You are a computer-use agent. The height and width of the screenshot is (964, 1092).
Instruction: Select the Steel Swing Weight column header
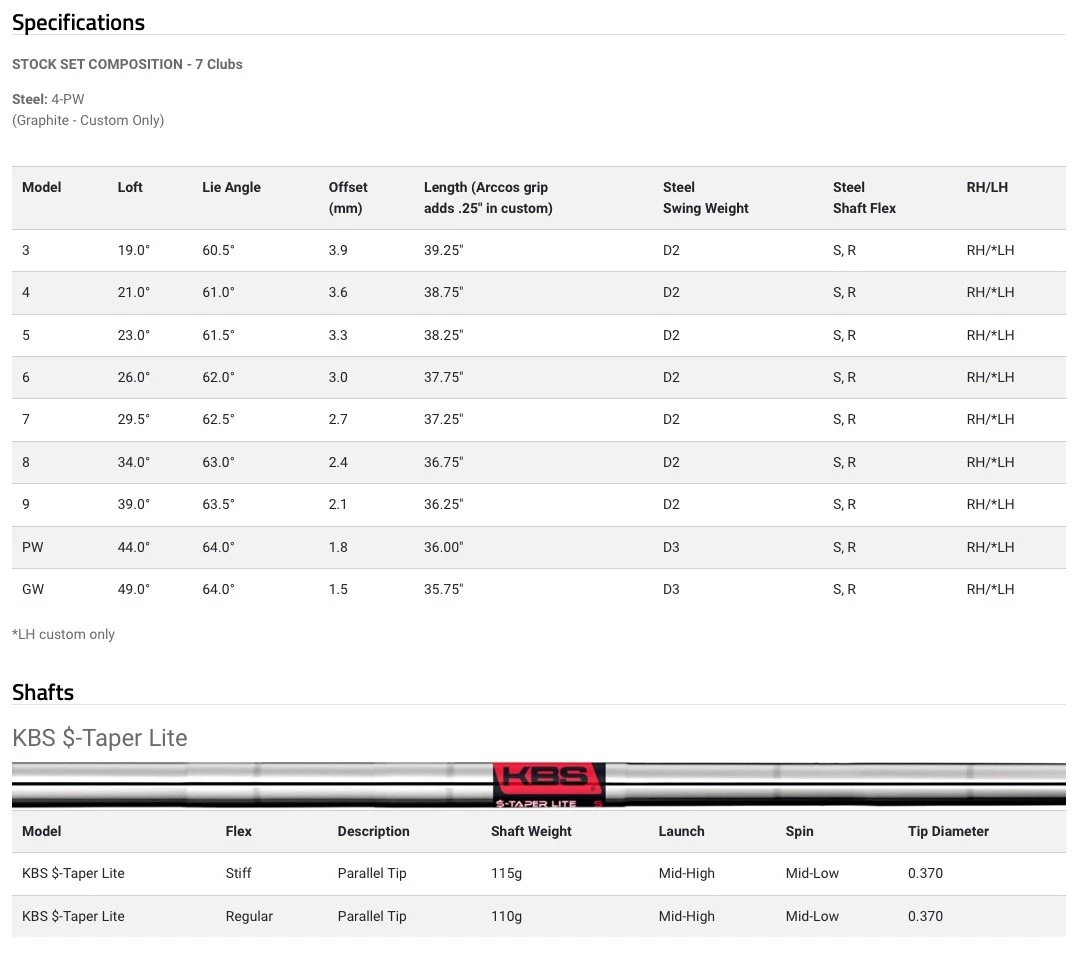705,198
